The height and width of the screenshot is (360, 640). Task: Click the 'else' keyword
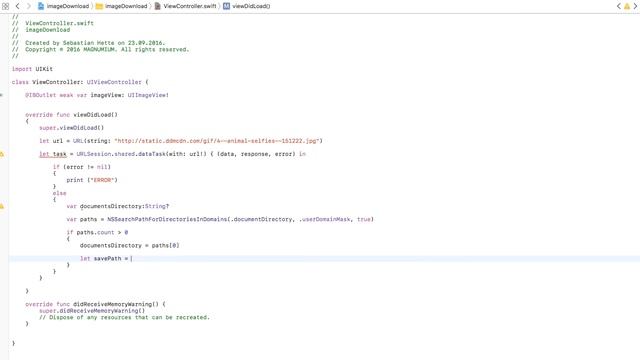pyautogui.click(x=60, y=193)
